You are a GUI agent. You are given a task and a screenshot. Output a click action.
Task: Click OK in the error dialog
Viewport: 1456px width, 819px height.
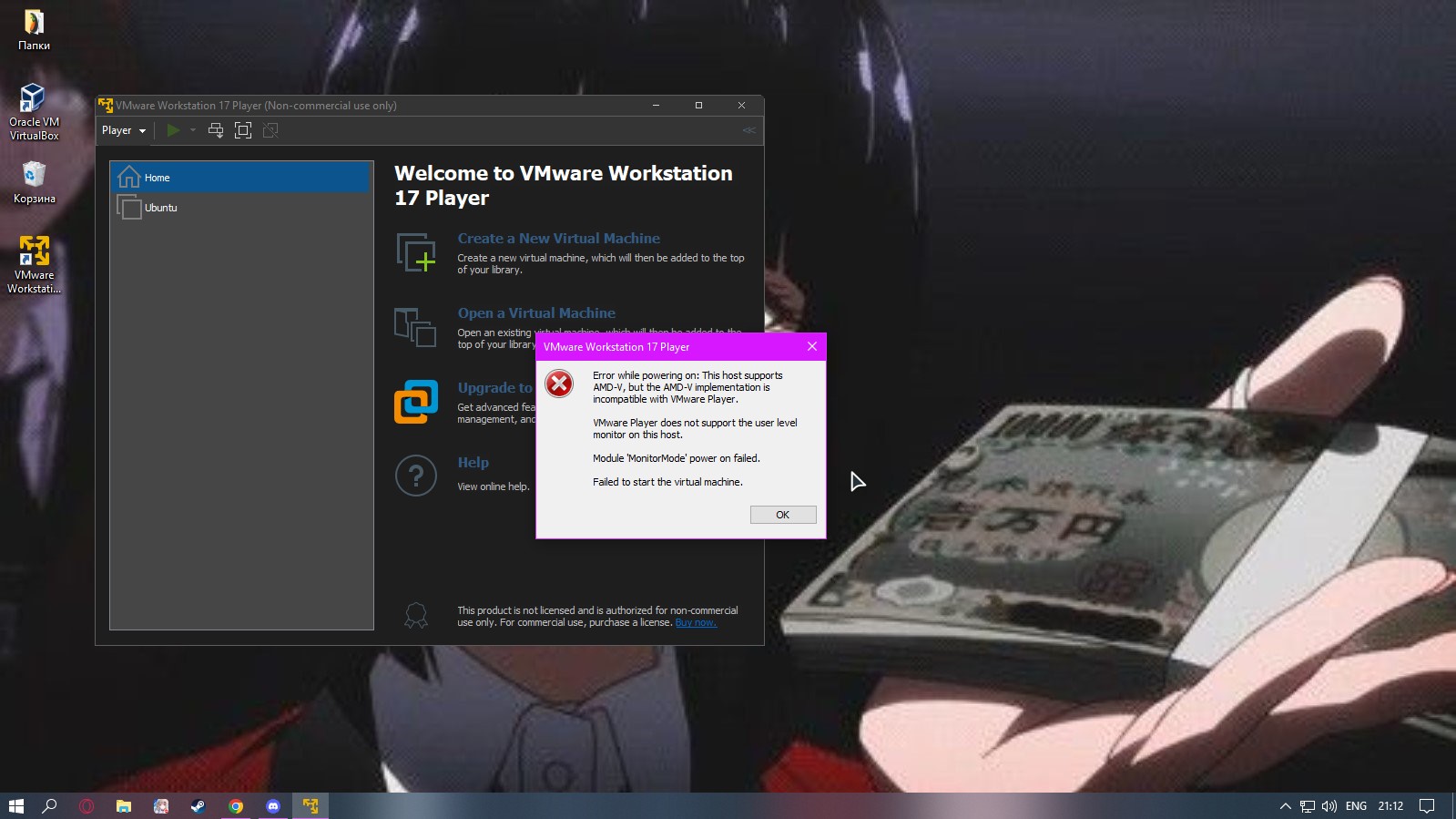pos(782,515)
